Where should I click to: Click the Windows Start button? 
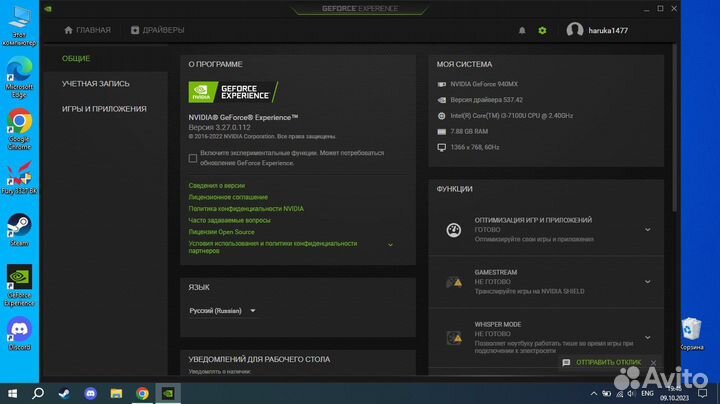click(x=13, y=393)
